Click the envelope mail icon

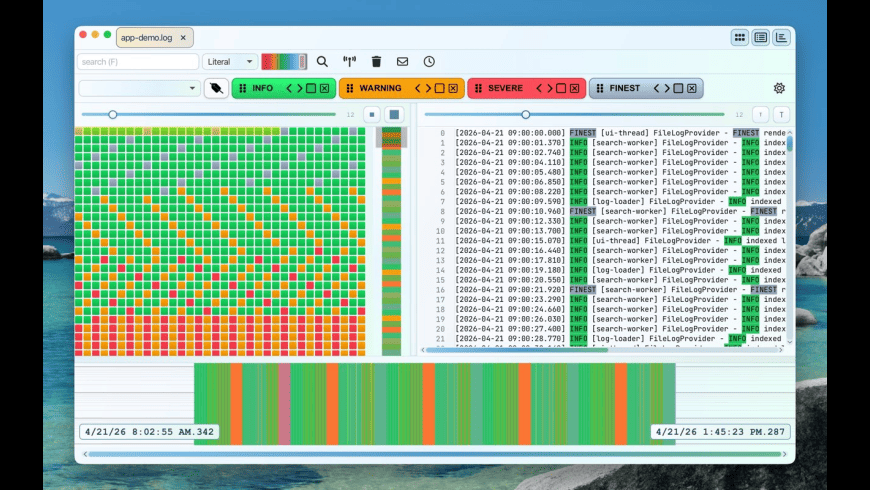click(402, 62)
